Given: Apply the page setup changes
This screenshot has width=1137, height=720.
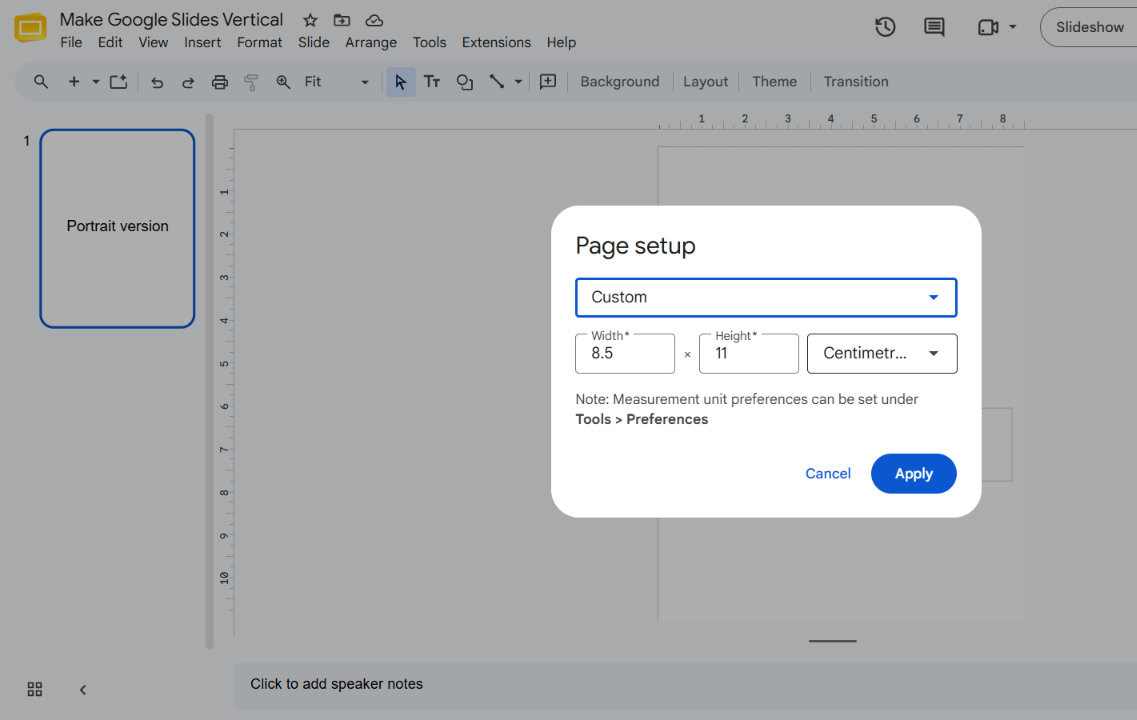Looking at the screenshot, I should 913,473.
